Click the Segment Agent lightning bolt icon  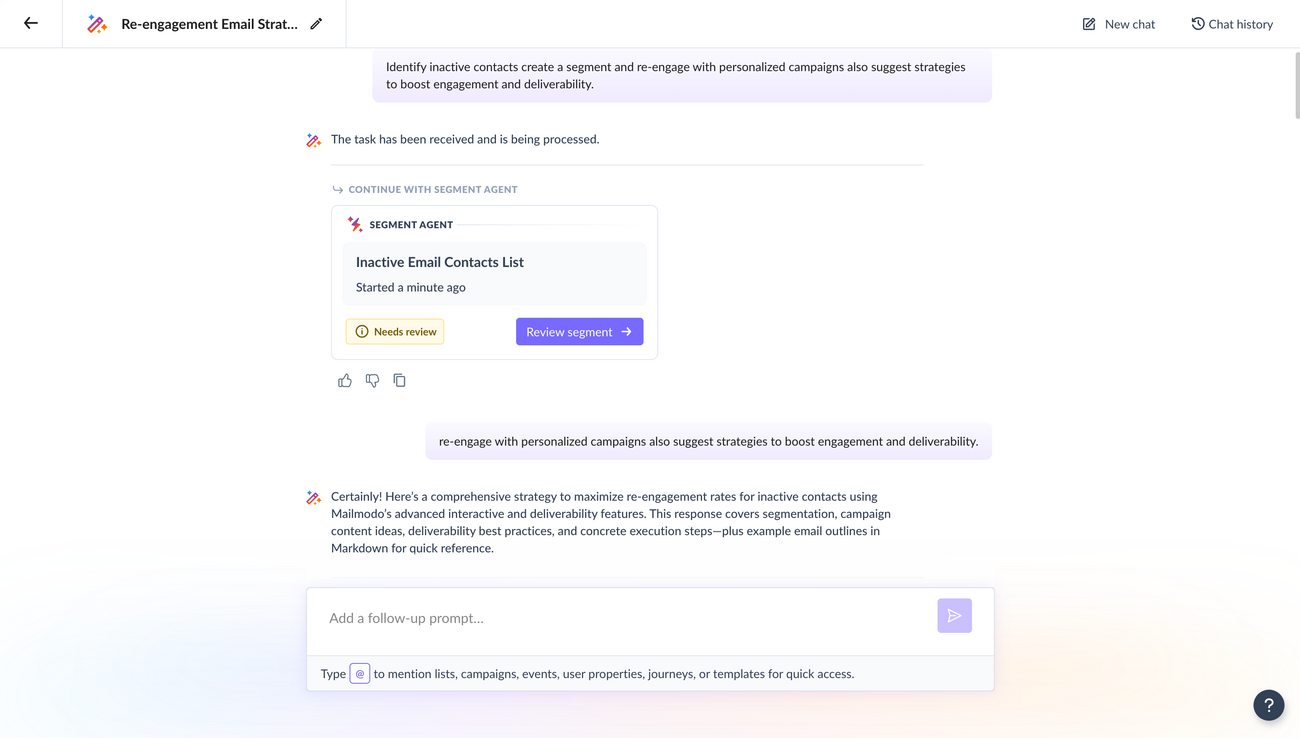[x=354, y=224]
